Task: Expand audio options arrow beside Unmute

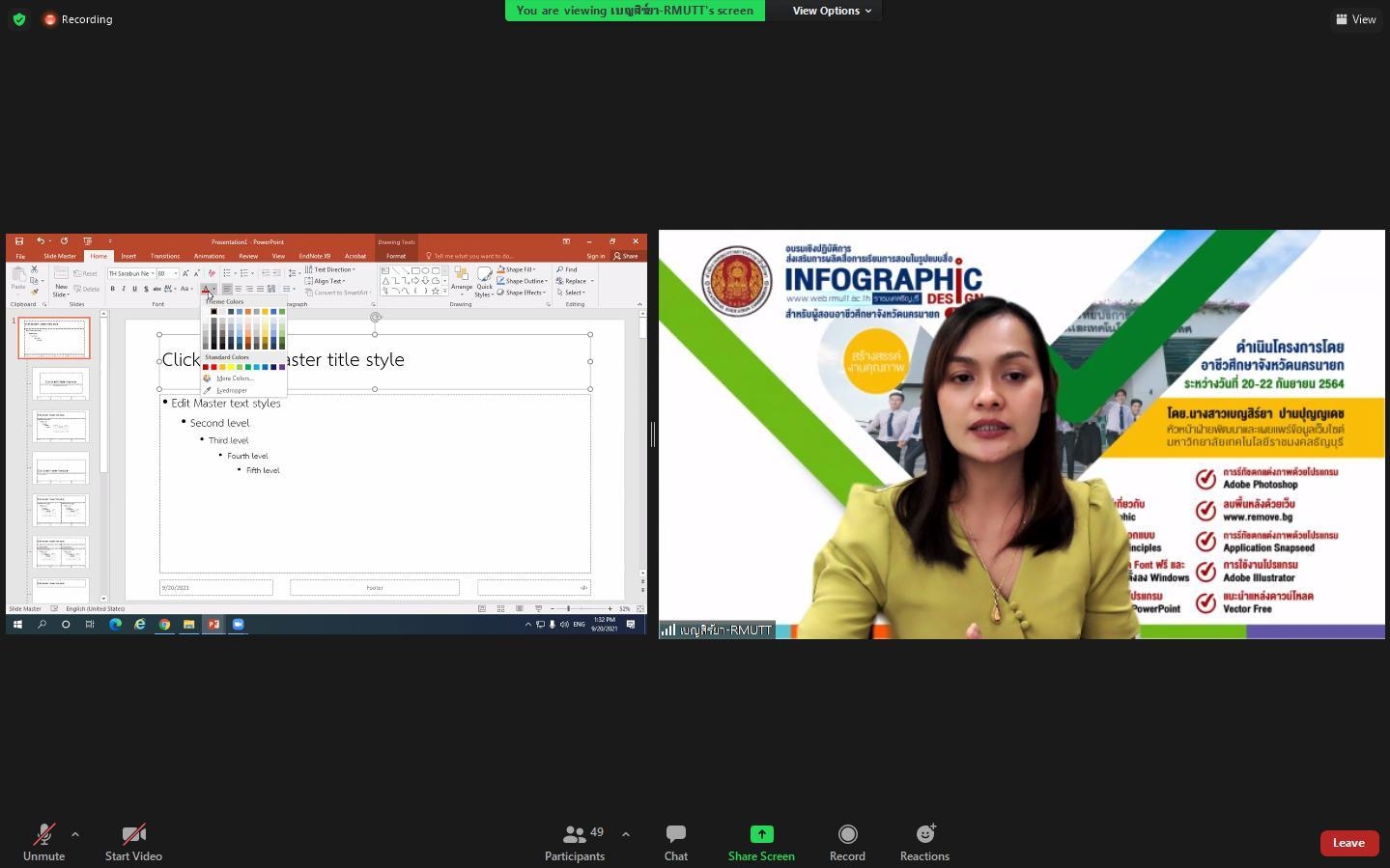Action: (x=75, y=834)
